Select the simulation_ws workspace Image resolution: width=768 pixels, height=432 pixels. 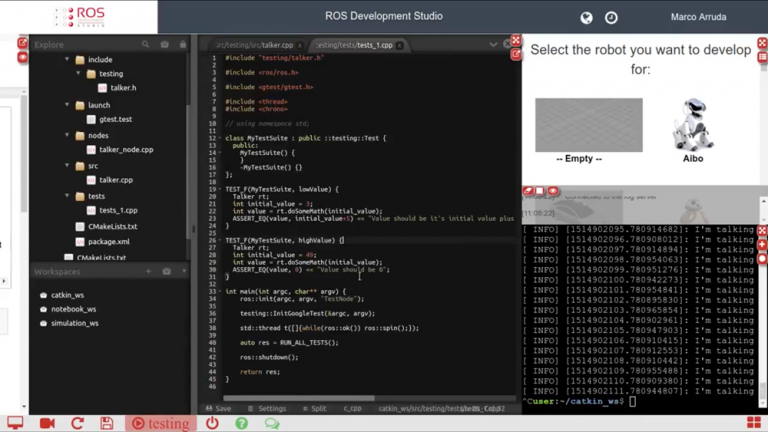point(74,323)
